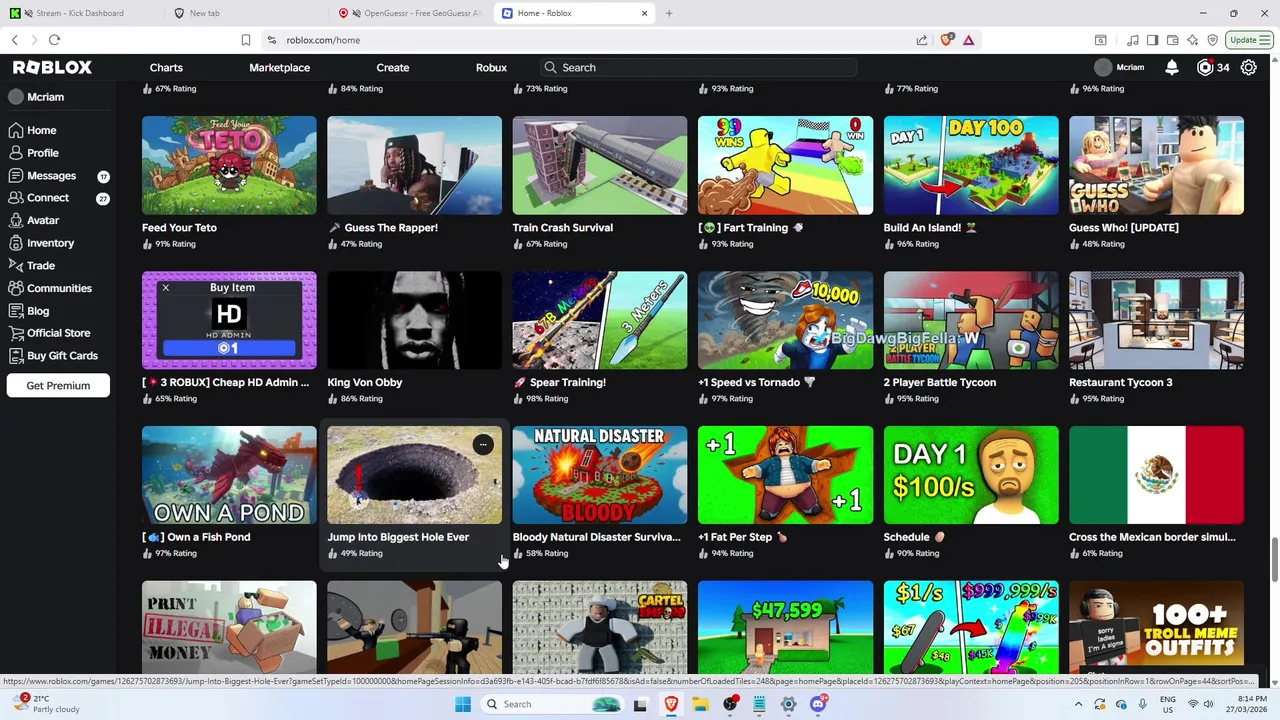This screenshot has width=1280, height=720.
Task: Open Marketplace tab
Action: (279, 67)
